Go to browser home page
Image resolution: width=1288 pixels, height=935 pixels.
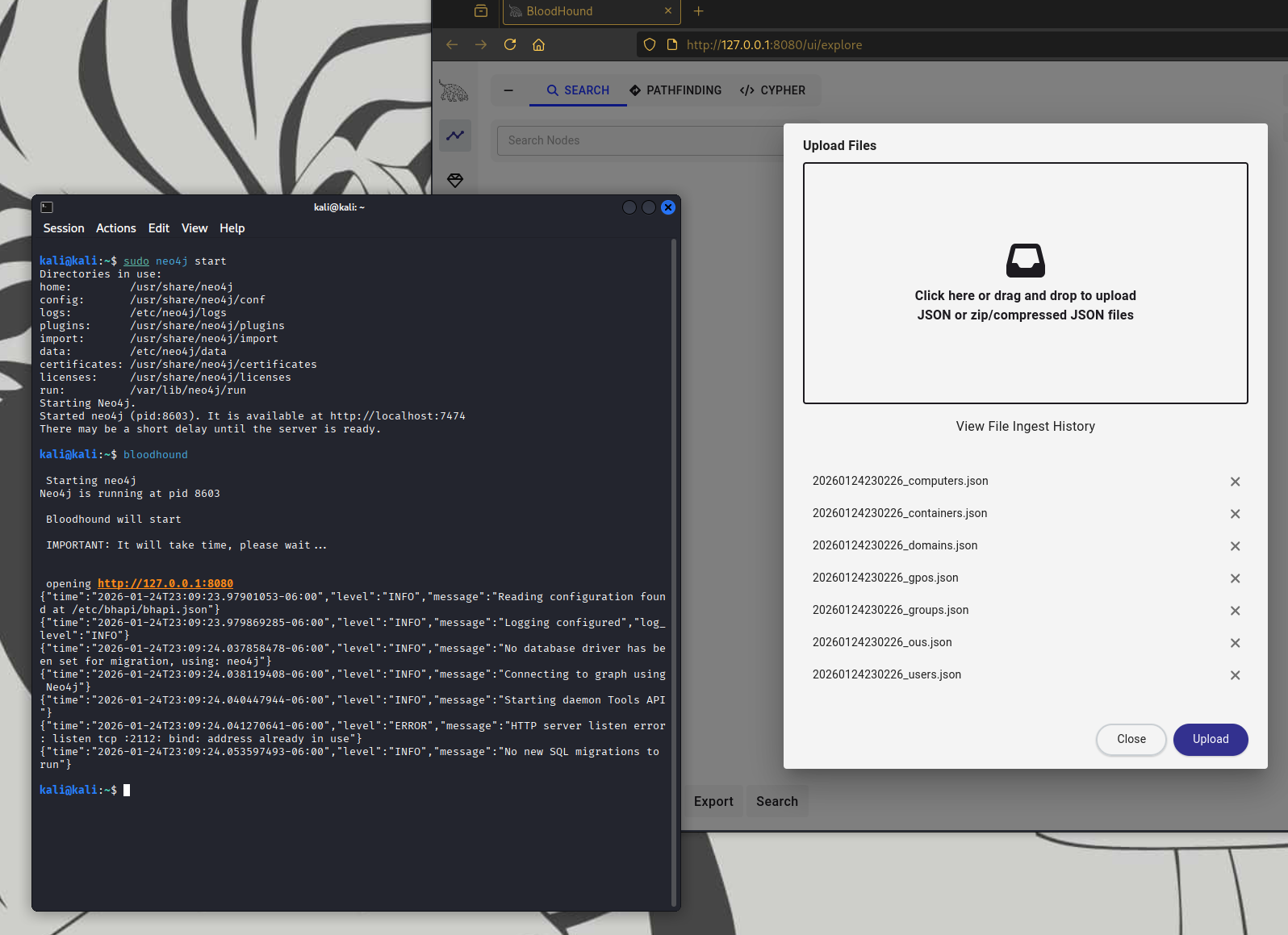[538, 44]
